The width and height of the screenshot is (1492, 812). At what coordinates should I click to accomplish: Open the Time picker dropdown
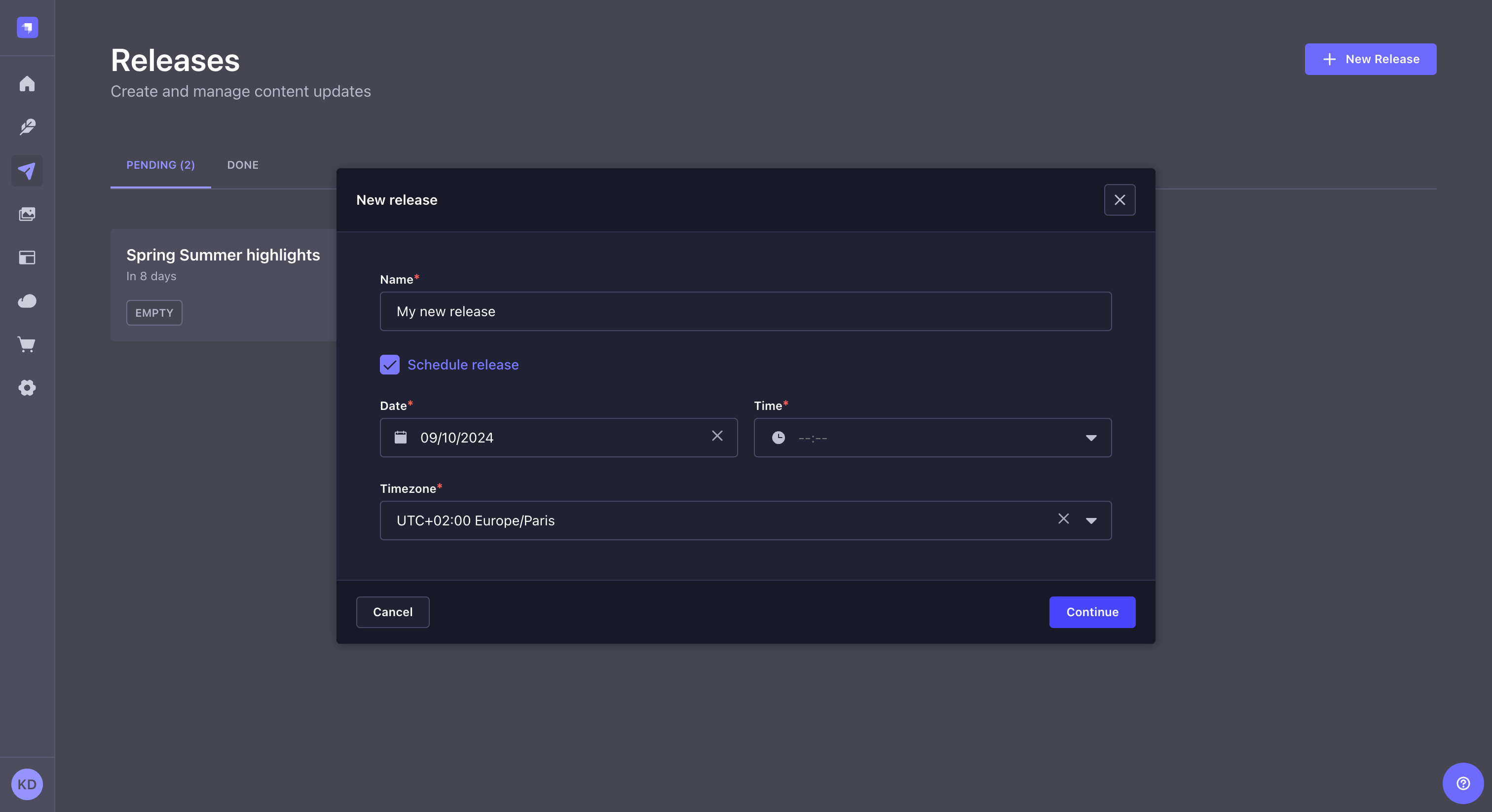[1091, 438]
